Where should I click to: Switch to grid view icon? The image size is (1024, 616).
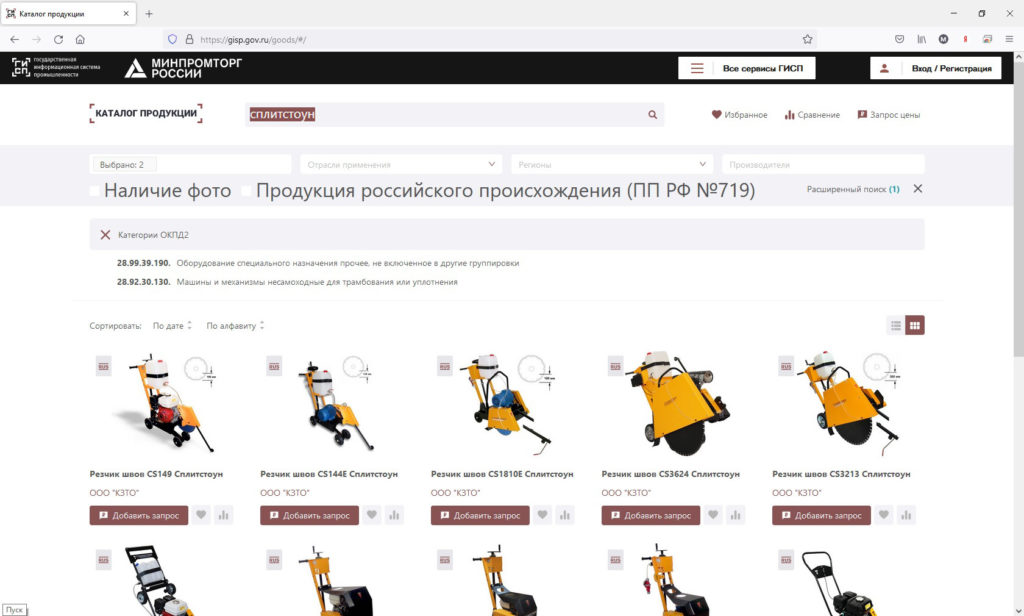tap(915, 325)
